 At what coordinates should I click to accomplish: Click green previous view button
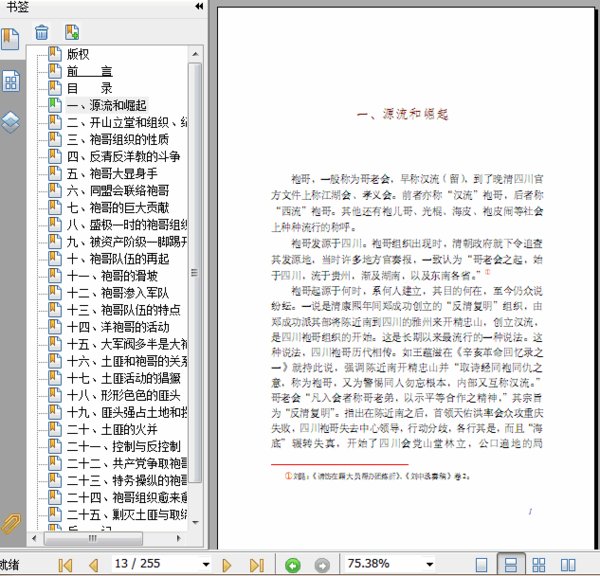[x=293, y=565]
